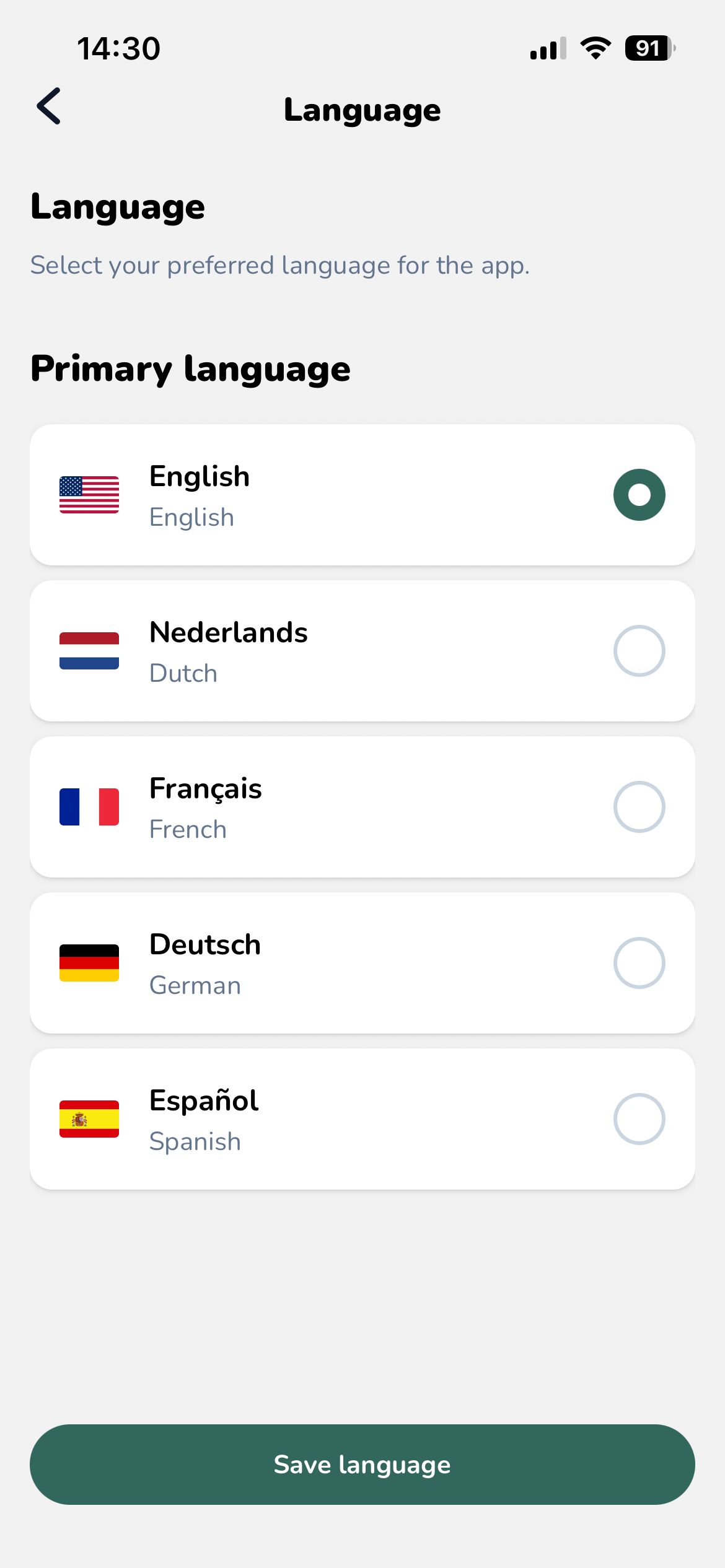Screen dimensions: 725x1568
Task: Tap the Spanish flag icon
Action: coord(89,1119)
